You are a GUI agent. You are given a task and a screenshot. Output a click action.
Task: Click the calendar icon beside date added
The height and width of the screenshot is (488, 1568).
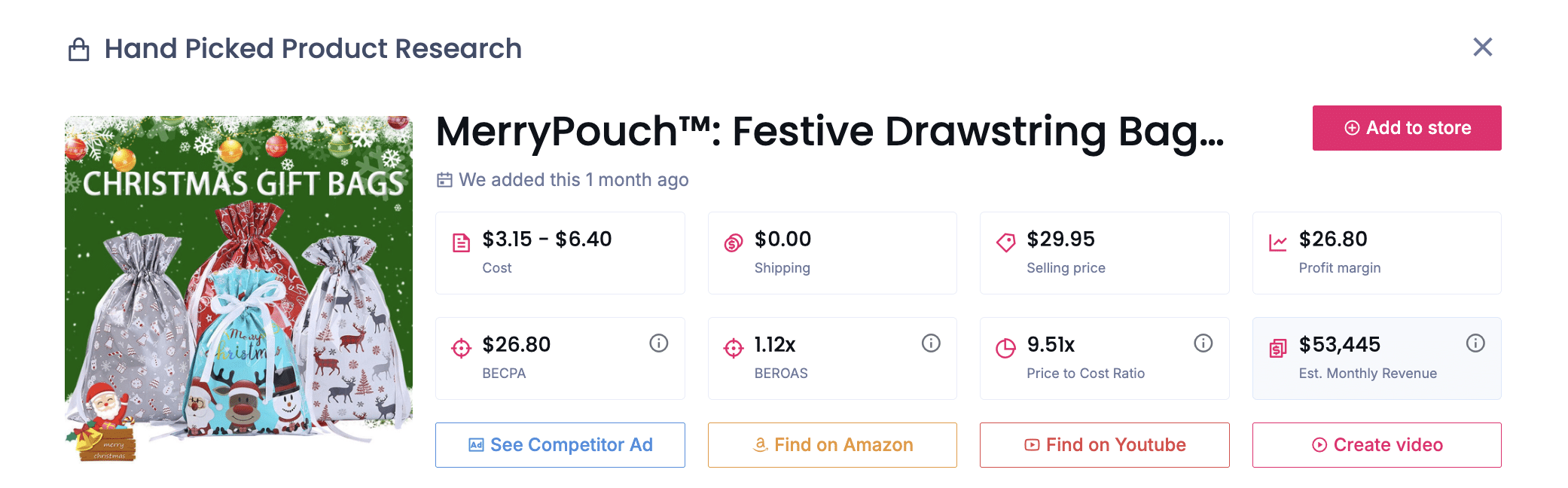point(445,180)
